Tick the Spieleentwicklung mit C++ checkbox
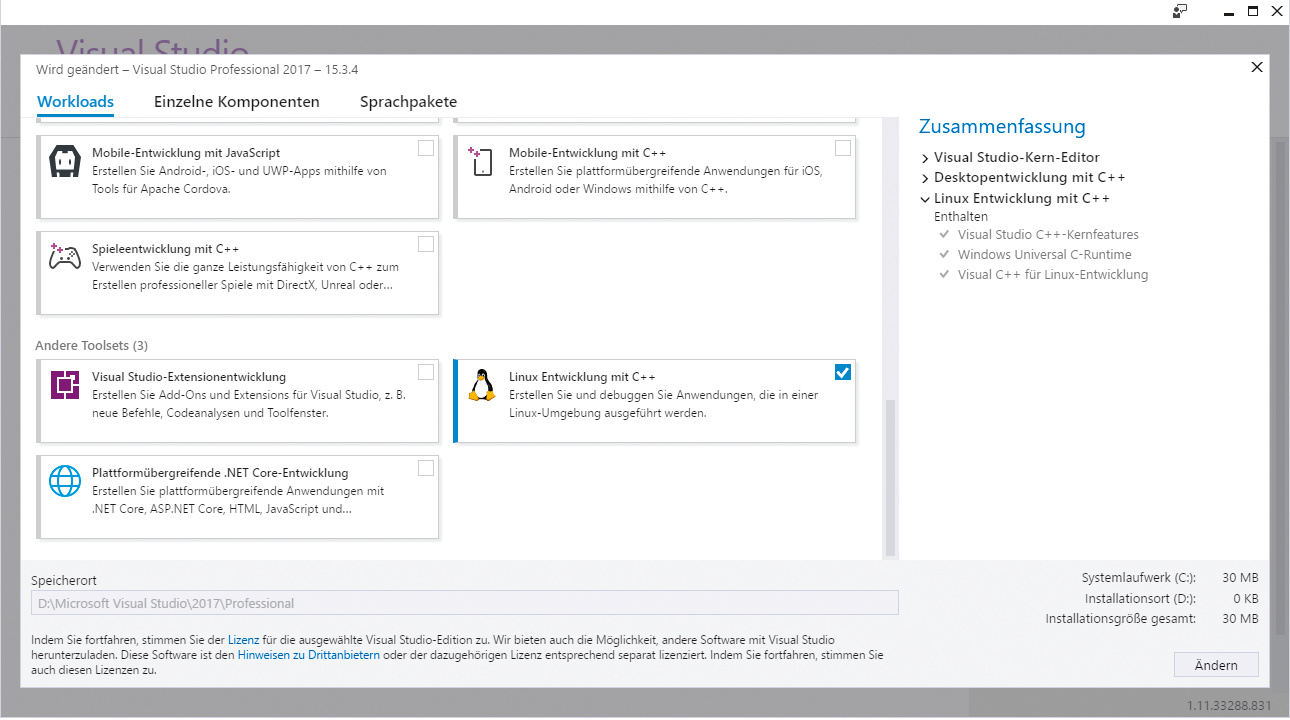Image resolution: width=1290 pixels, height=720 pixels. tap(426, 244)
